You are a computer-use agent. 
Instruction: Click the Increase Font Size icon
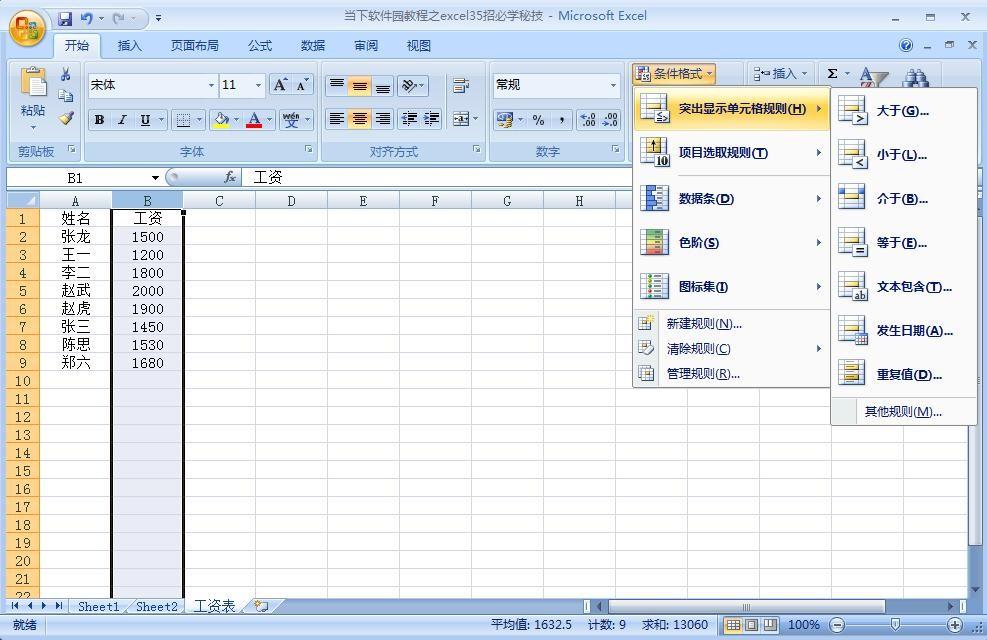281,85
